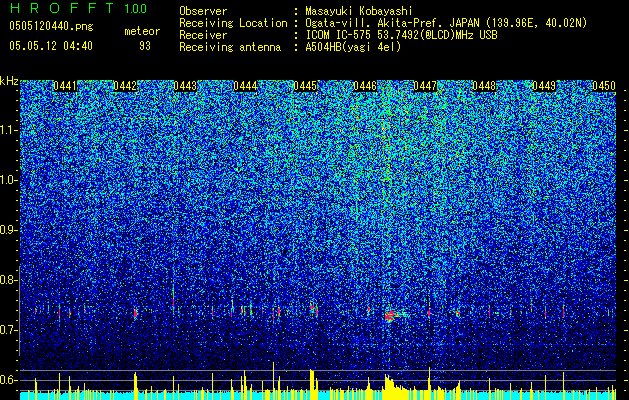The height and width of the screenshot is (400, 629).
Task: Click the 0450 time marker
Action: tap(604, 86)
